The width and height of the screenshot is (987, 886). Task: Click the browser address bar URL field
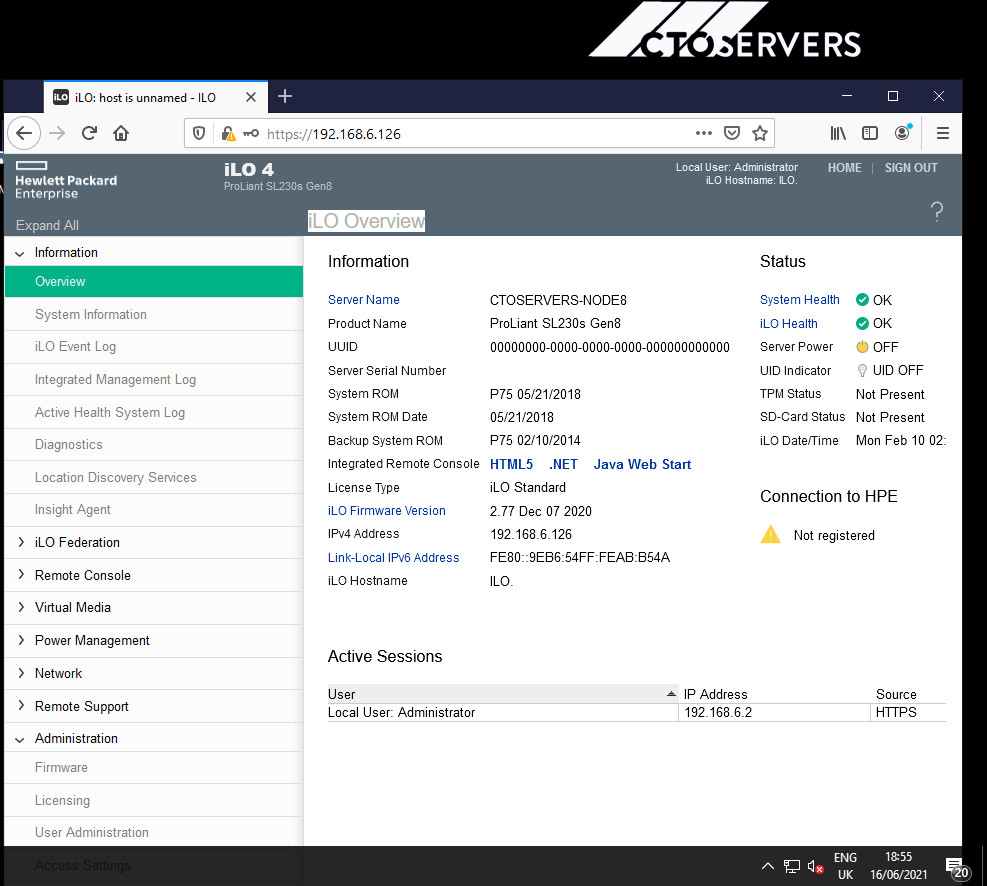click(x=478, y=133)
